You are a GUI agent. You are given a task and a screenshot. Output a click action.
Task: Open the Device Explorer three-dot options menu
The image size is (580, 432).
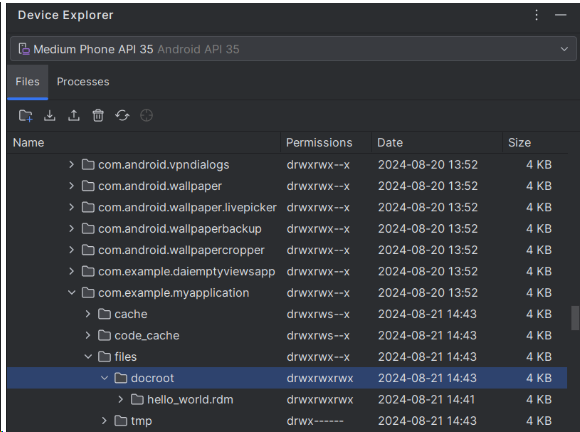(x=536, y=15)
